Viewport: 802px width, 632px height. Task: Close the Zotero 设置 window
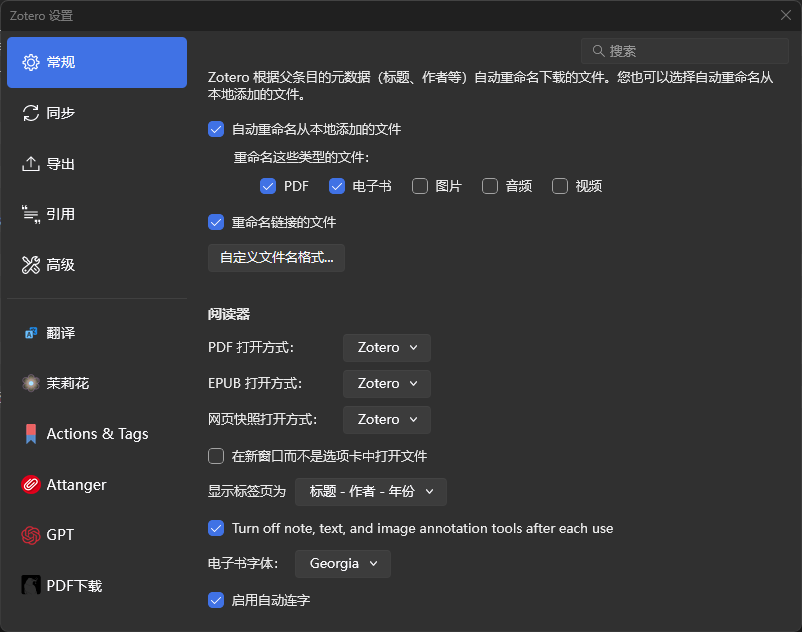tap(786, 15)
